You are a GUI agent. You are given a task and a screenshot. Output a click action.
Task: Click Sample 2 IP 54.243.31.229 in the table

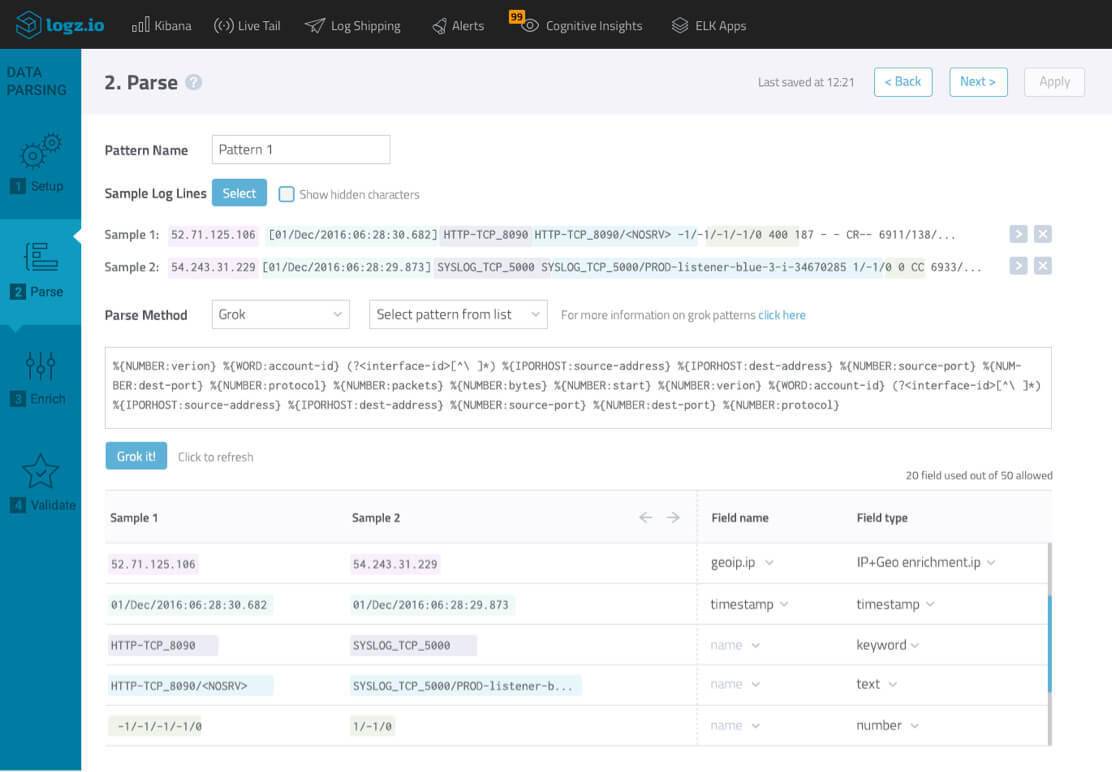[x=395, y=564]
